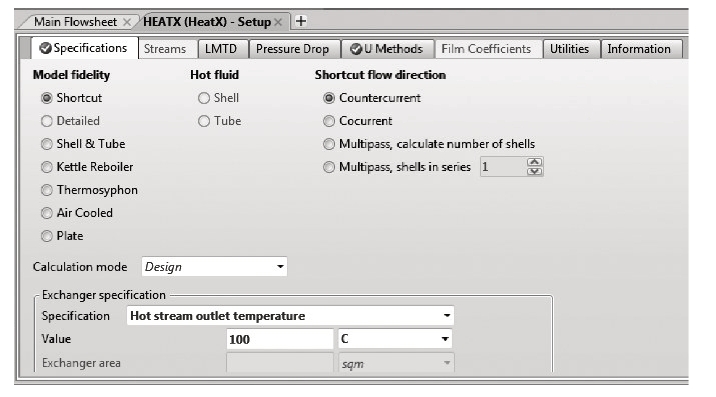Viewport: 716px width, 397px height.
Task: Close the Main Flowsheet tab
Action: pos(127,22)
